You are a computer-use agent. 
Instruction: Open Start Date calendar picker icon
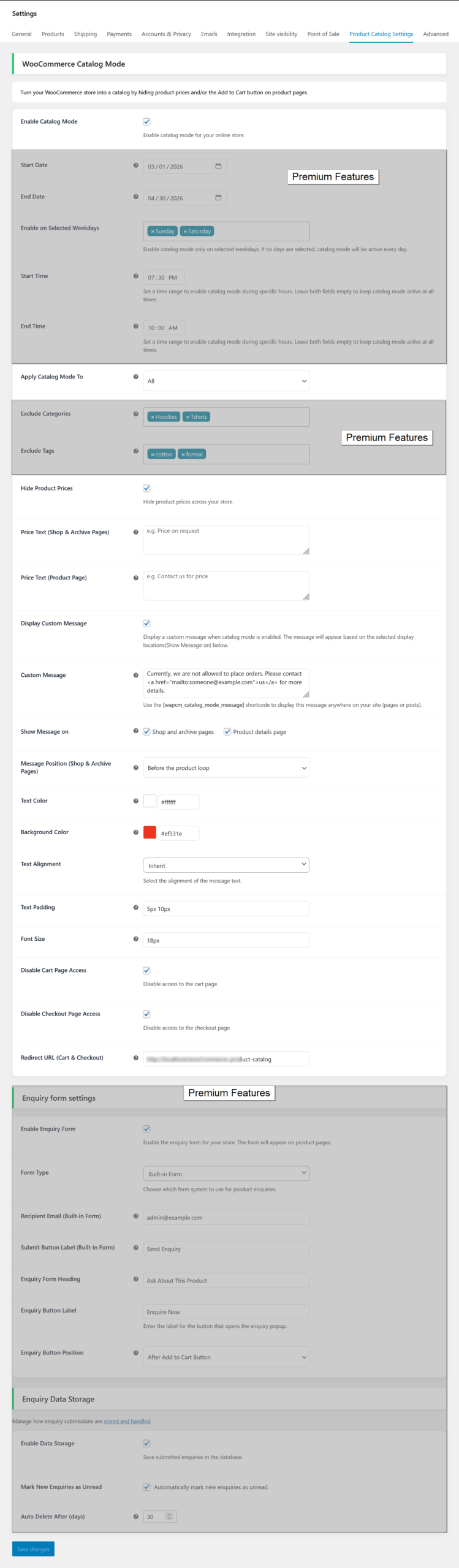pyautogui.click(x=218, y=167)
